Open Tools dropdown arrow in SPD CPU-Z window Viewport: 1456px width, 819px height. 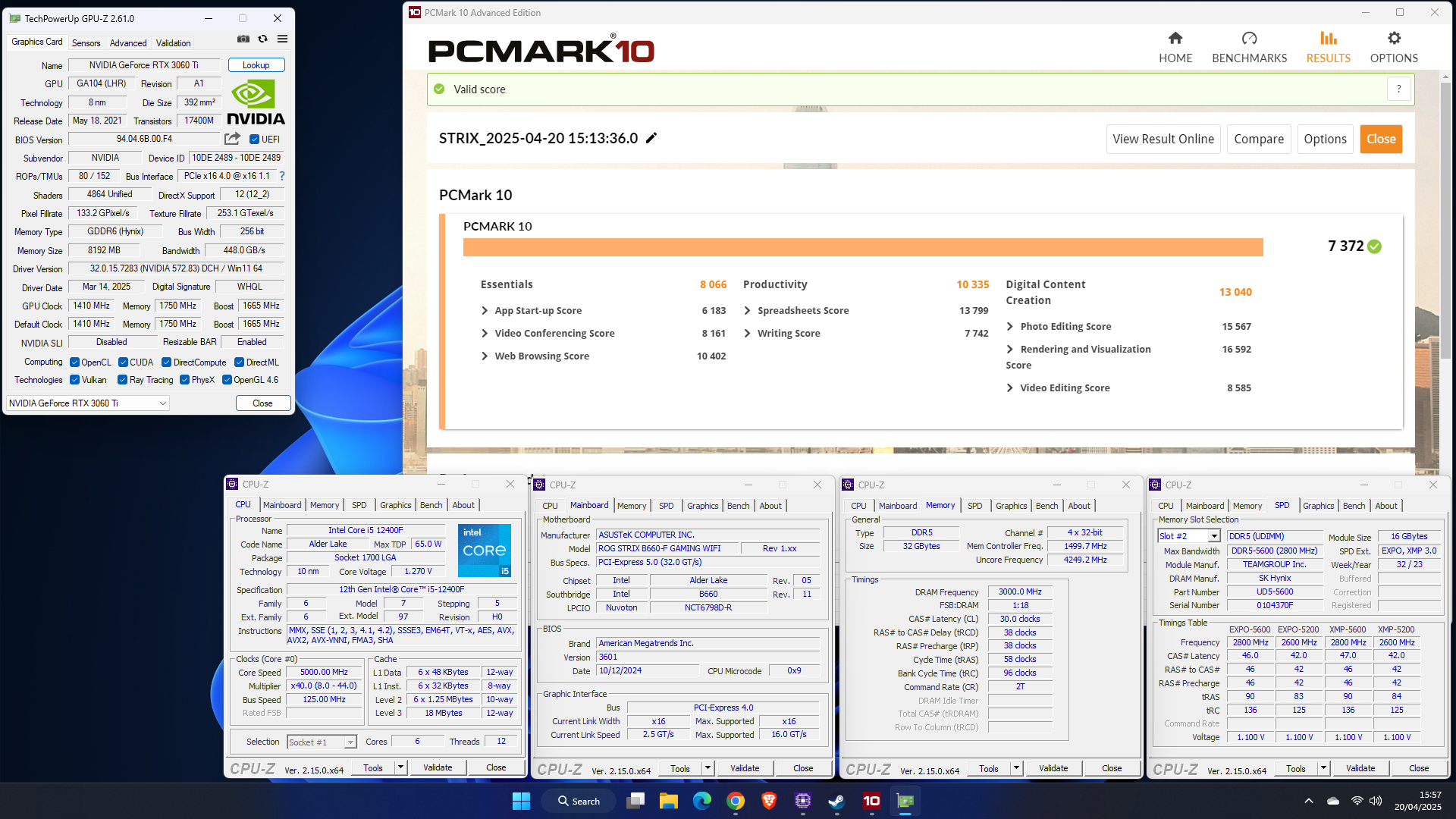click(1323, 768)
